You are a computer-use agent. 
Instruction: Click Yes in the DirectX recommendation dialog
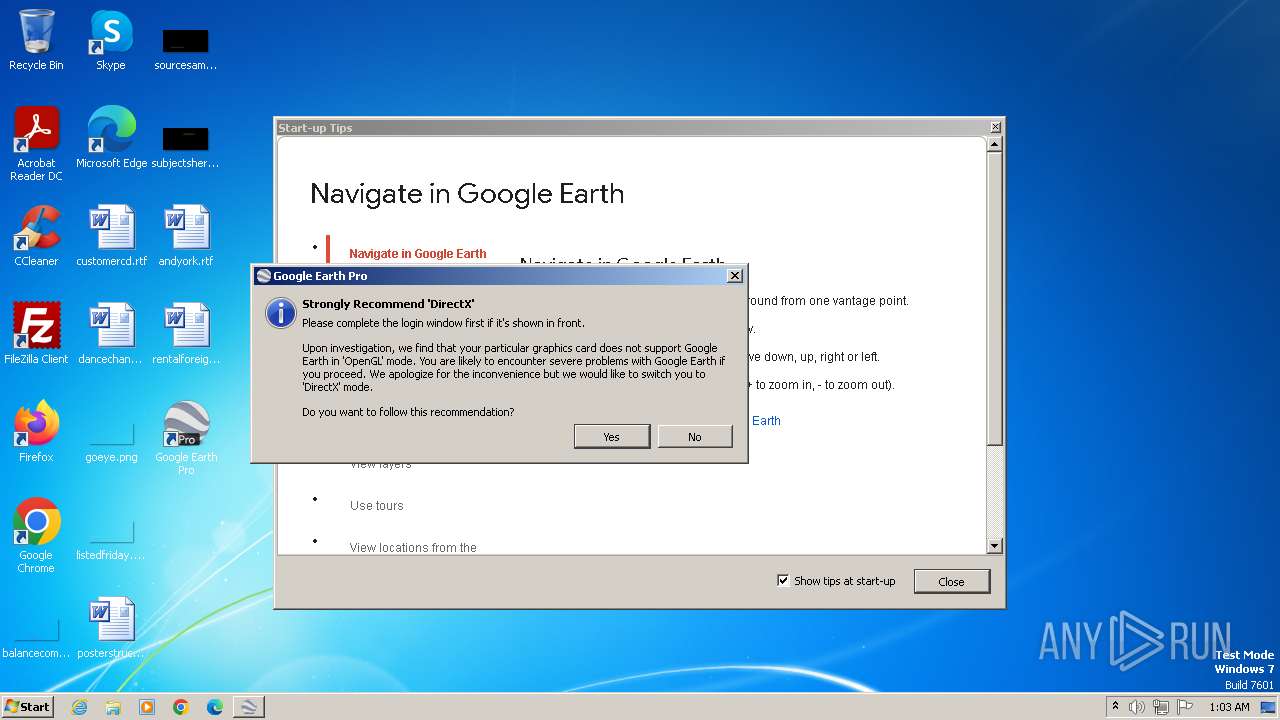[612, 436]
